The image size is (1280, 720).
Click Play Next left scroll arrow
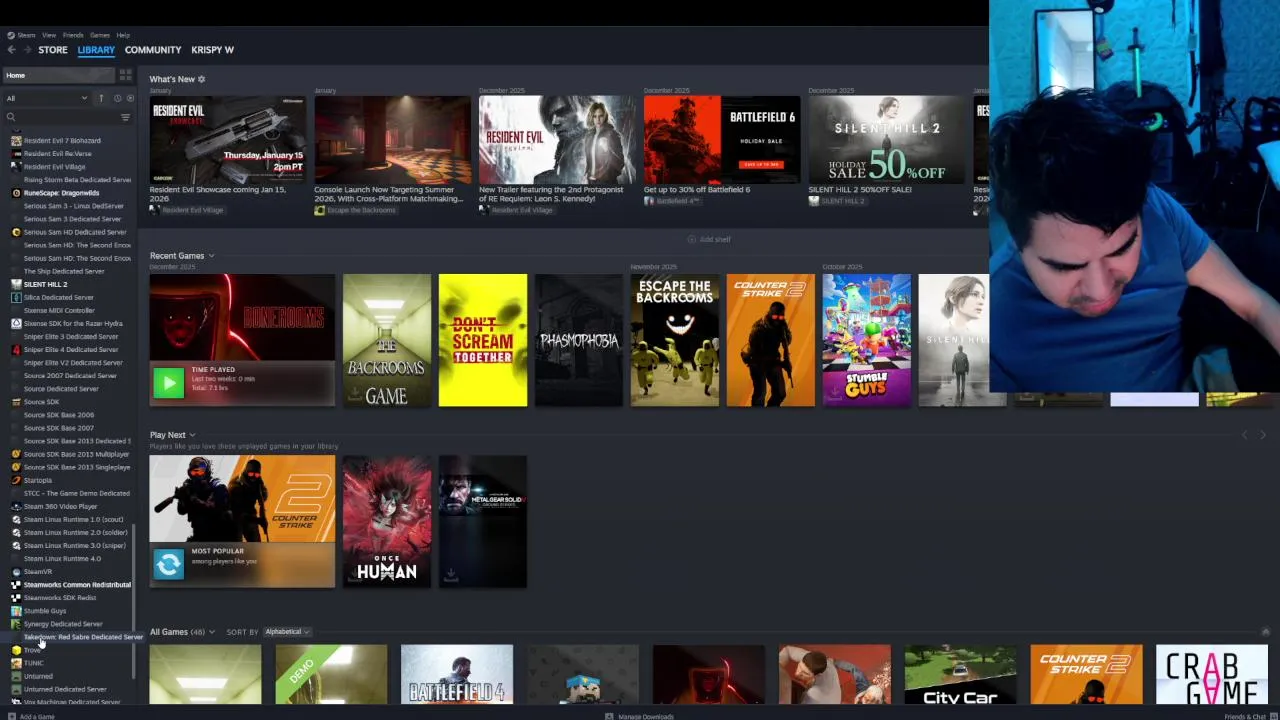1244,435
